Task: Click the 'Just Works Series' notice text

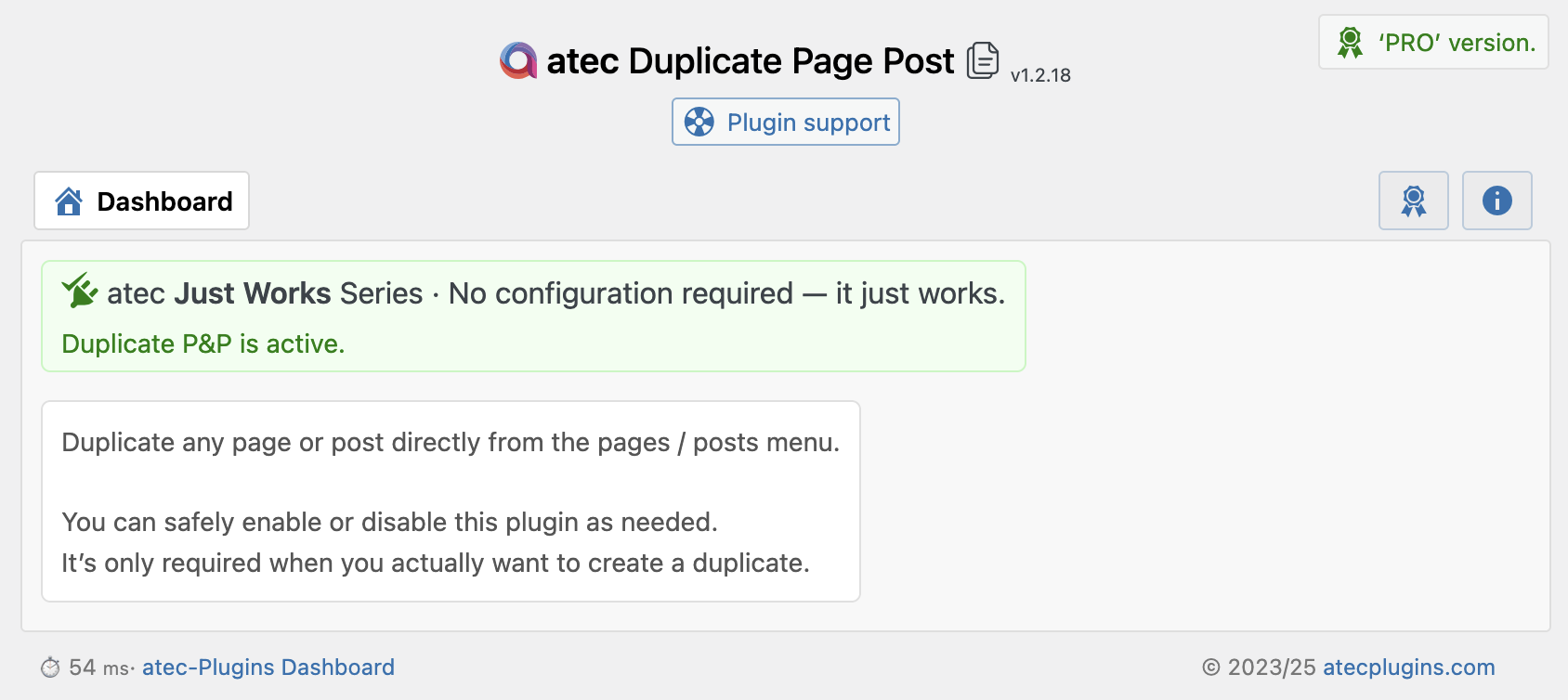Action: pos(297,293)
